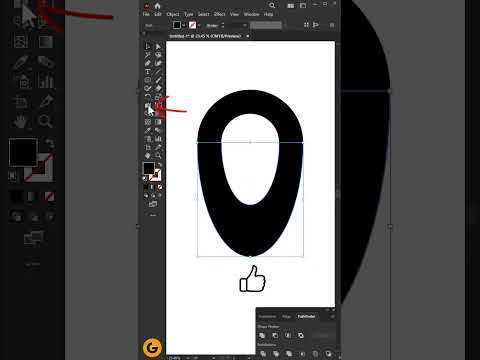Select the Blend tool

(158, 130)
